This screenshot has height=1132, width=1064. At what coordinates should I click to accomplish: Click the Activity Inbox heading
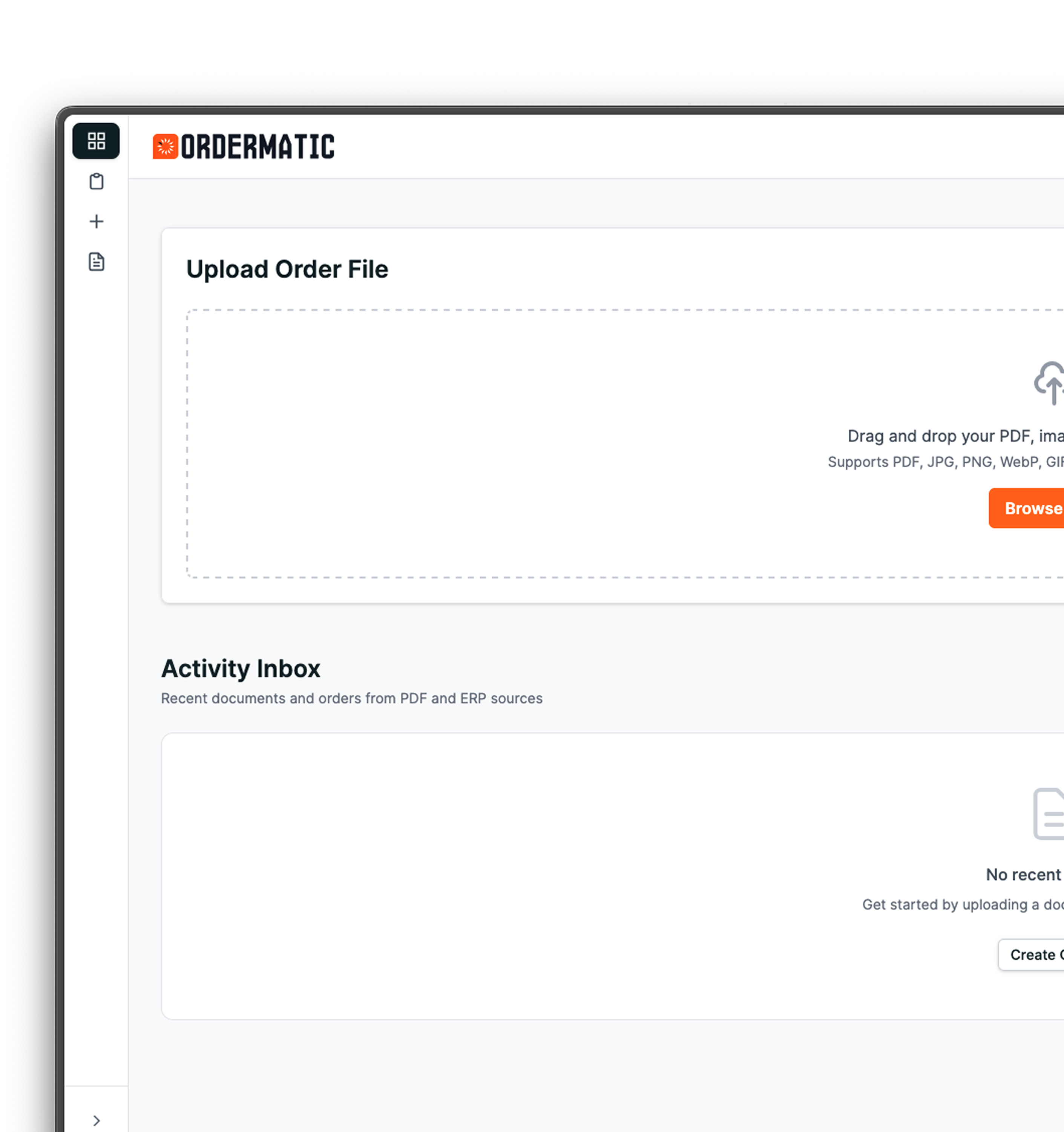[x=241, y=669]
